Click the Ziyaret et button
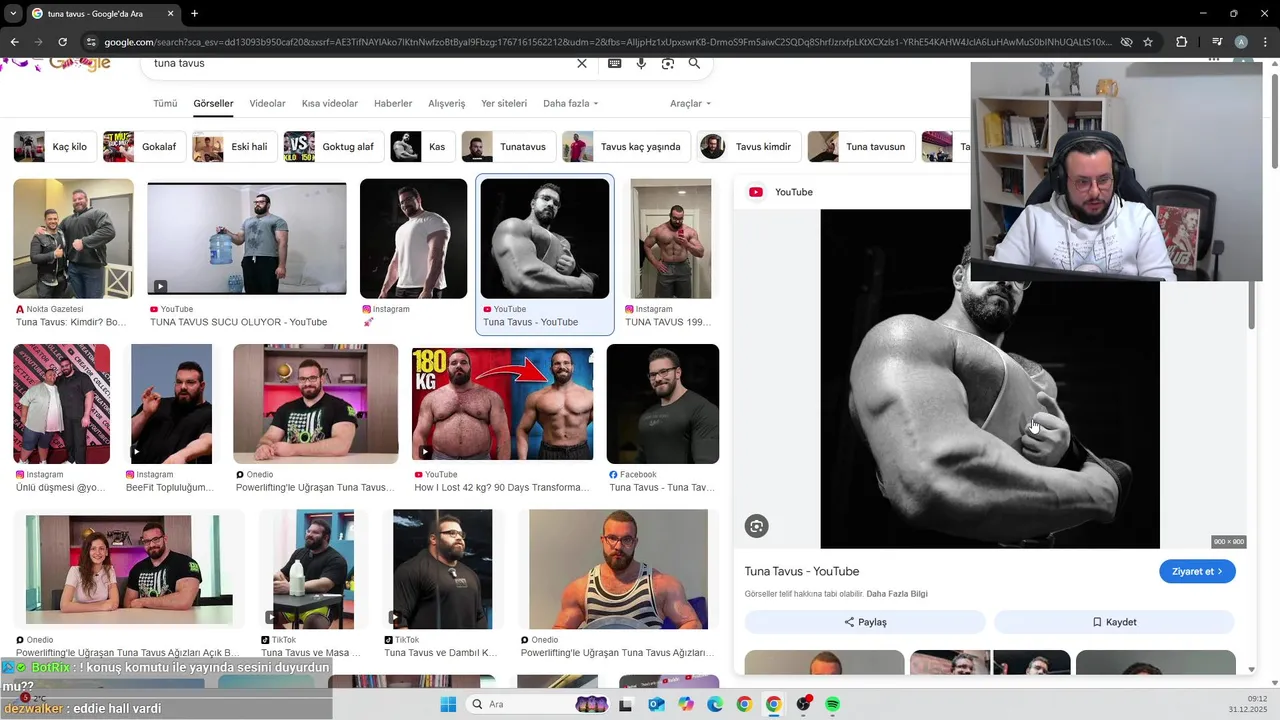This screenshot has width=1280, height=720. coord(1198,571)
